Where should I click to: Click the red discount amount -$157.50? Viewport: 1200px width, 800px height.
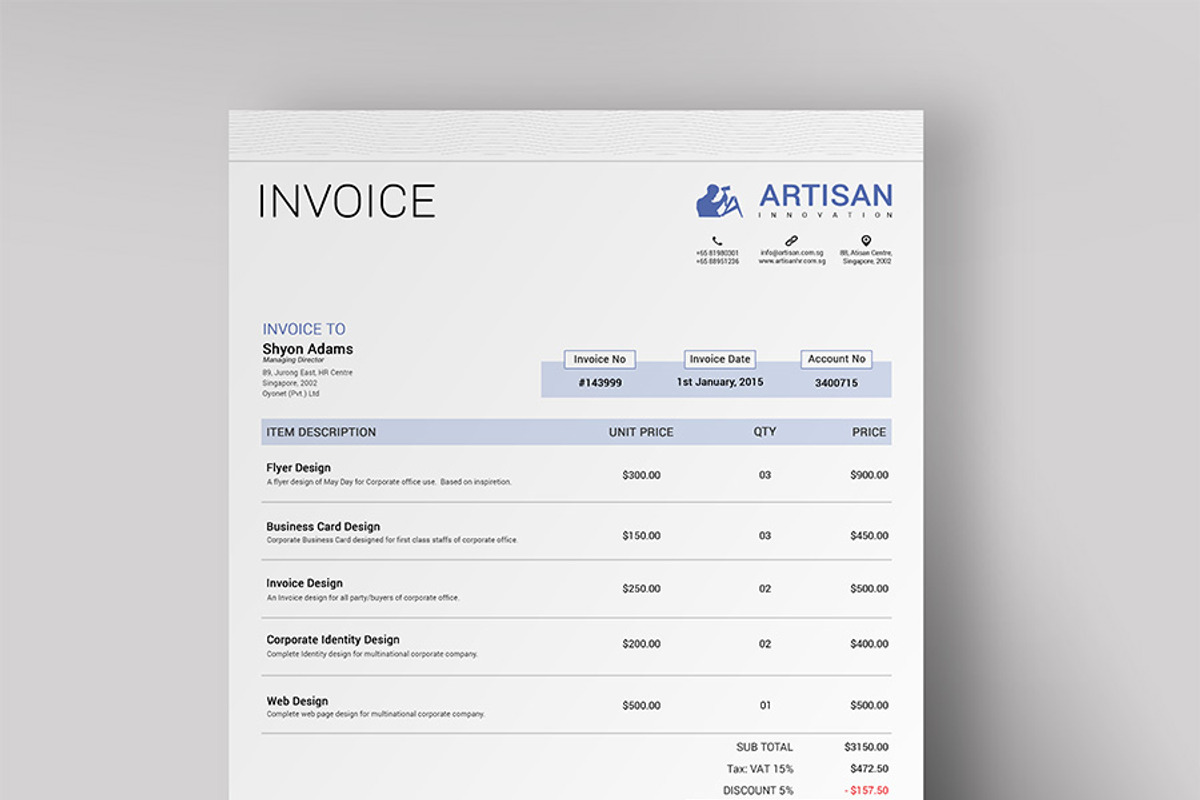[865, 791]
